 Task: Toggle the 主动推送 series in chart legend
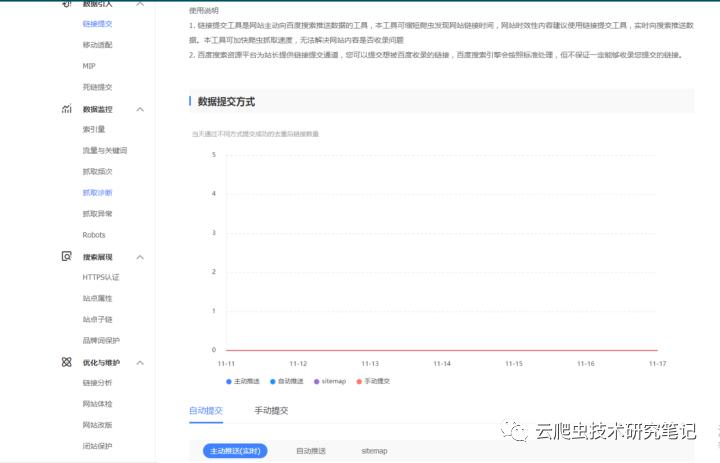point(243,381)
